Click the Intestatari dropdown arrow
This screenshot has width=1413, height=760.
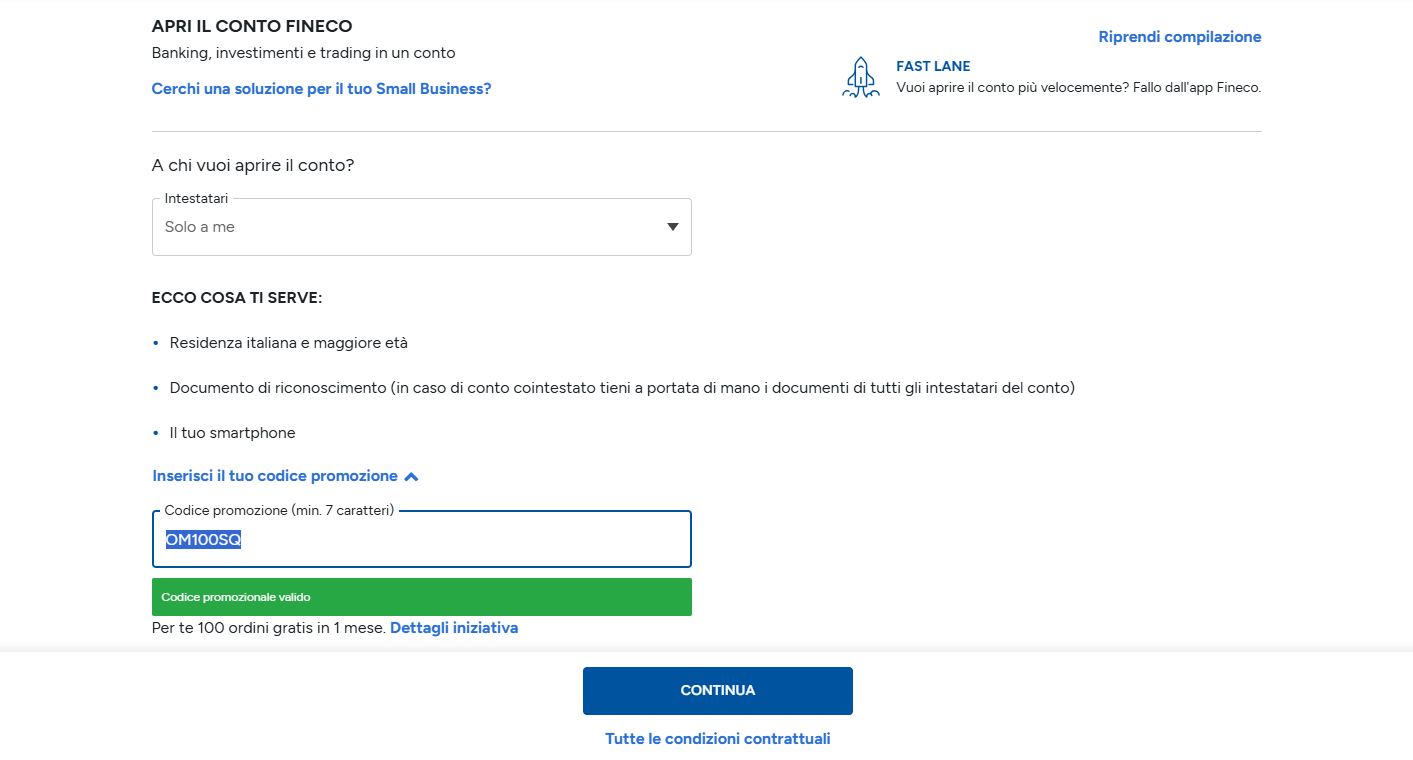coord(673,227)
